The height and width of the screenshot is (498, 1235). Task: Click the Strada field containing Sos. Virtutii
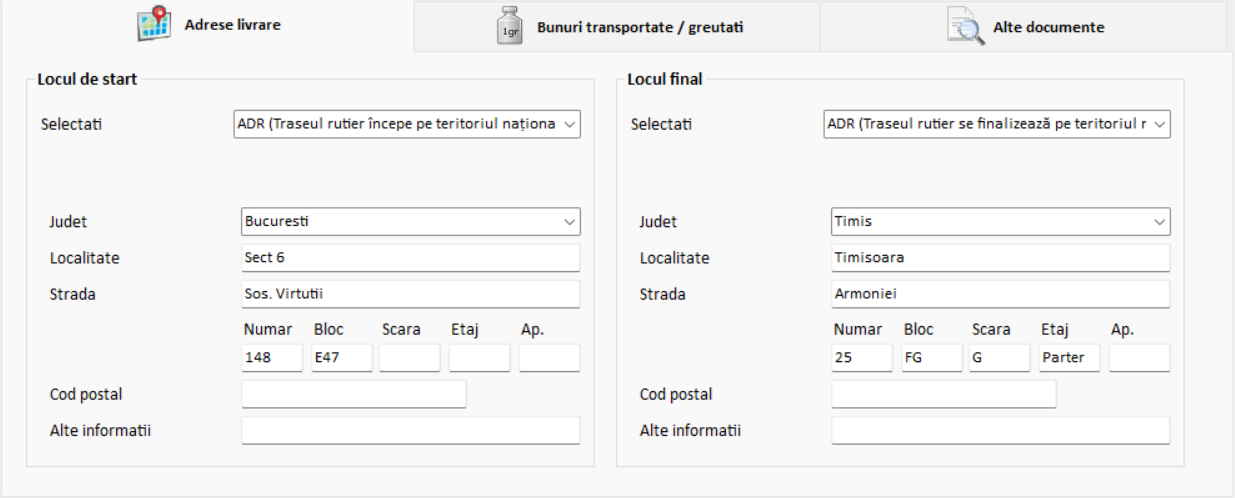pos(411,294)
